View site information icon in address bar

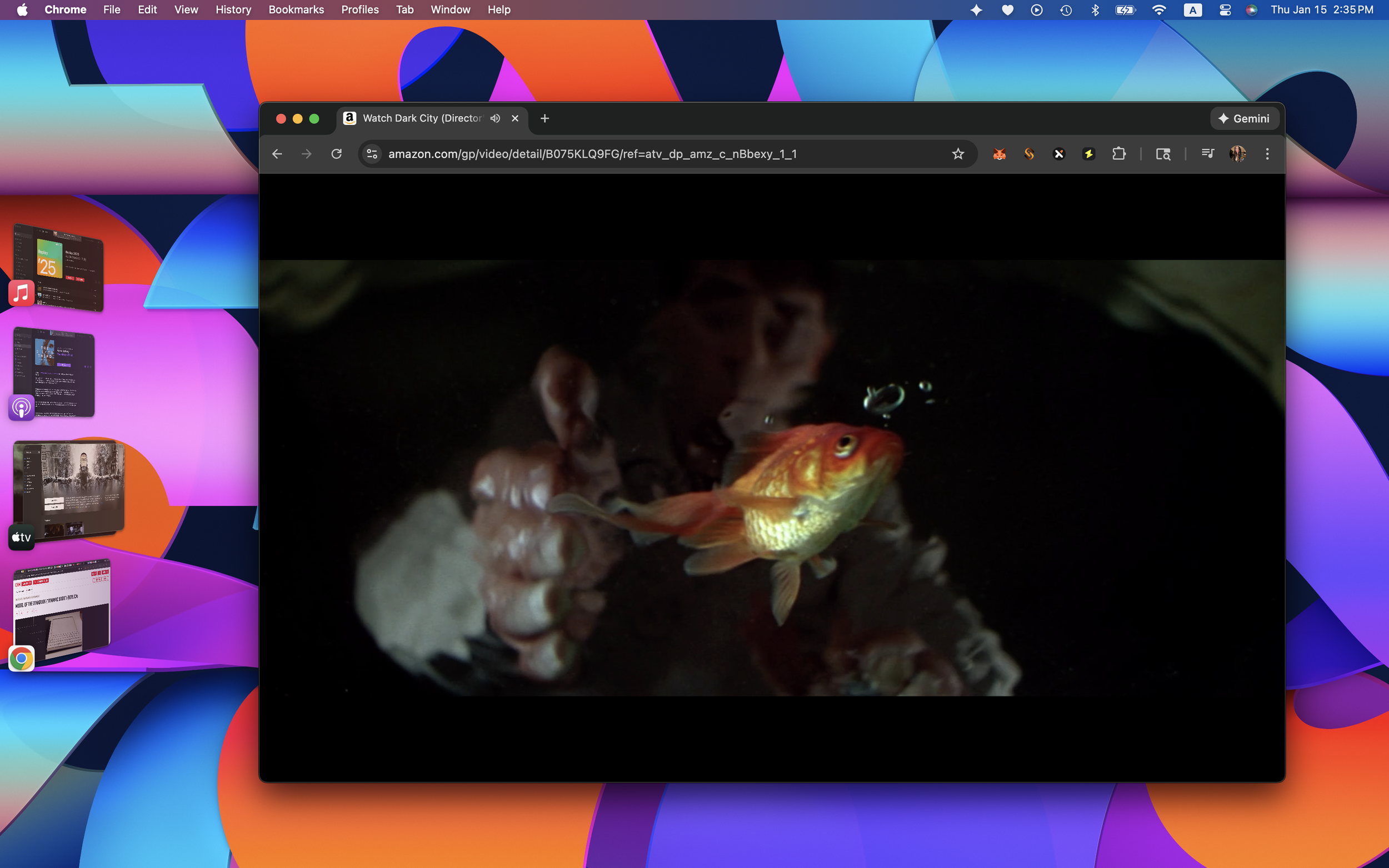coord(372,154)
